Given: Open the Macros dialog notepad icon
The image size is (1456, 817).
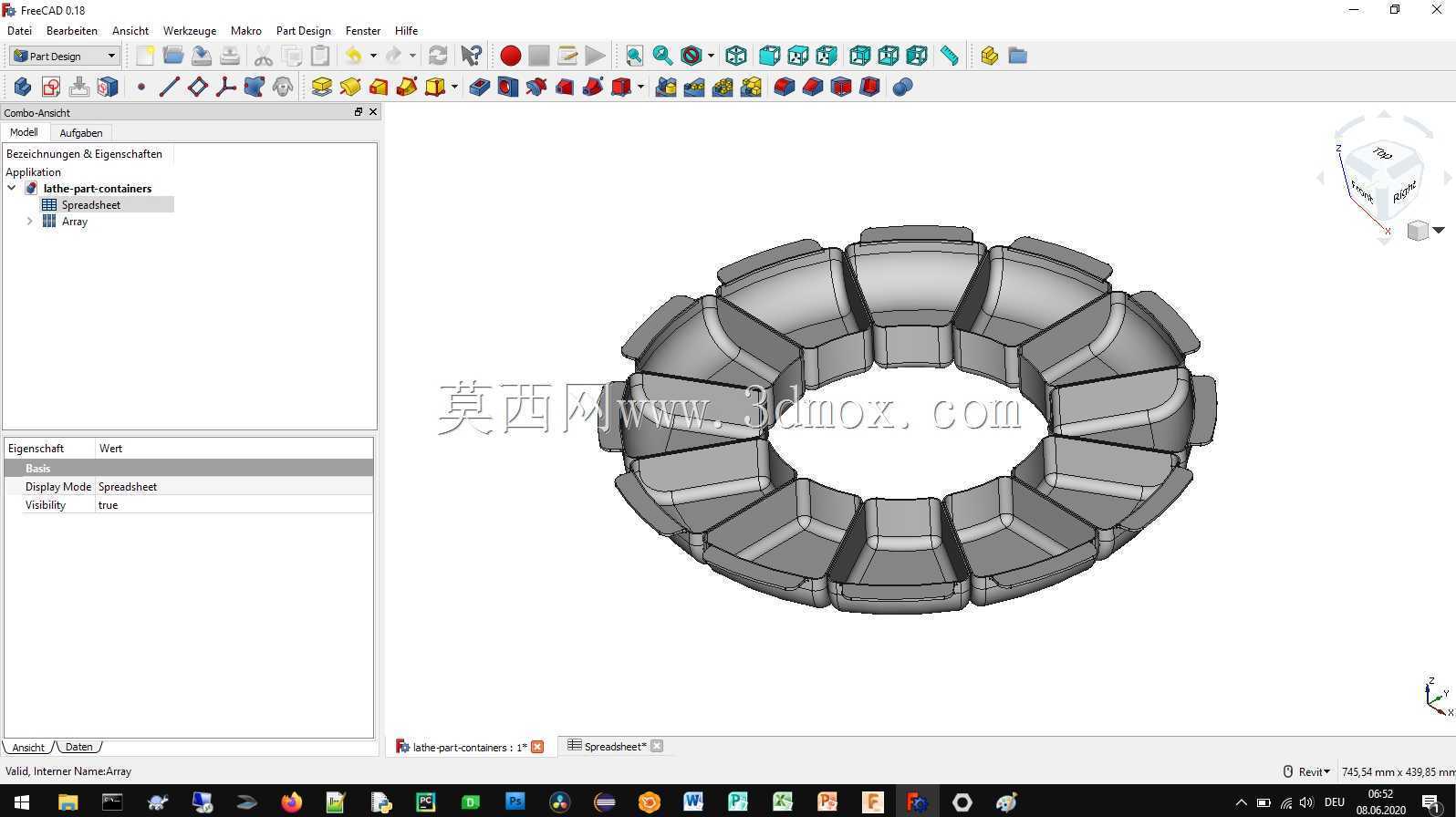Looking at the screenshot, I should [x=567, y=56].
